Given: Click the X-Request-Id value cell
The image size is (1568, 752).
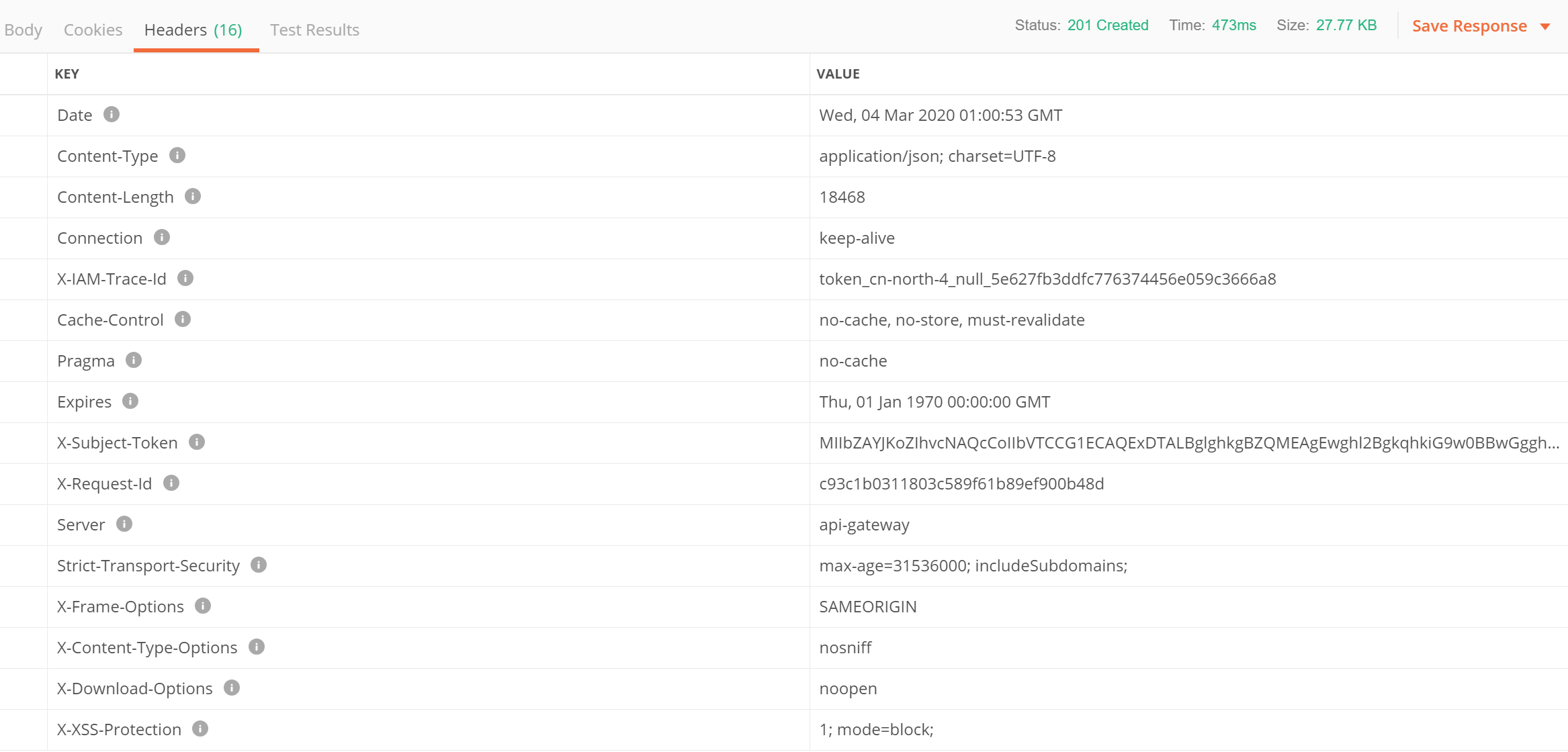Looking at the screenshot, I should pyautogui.click(x=961, y=483).
